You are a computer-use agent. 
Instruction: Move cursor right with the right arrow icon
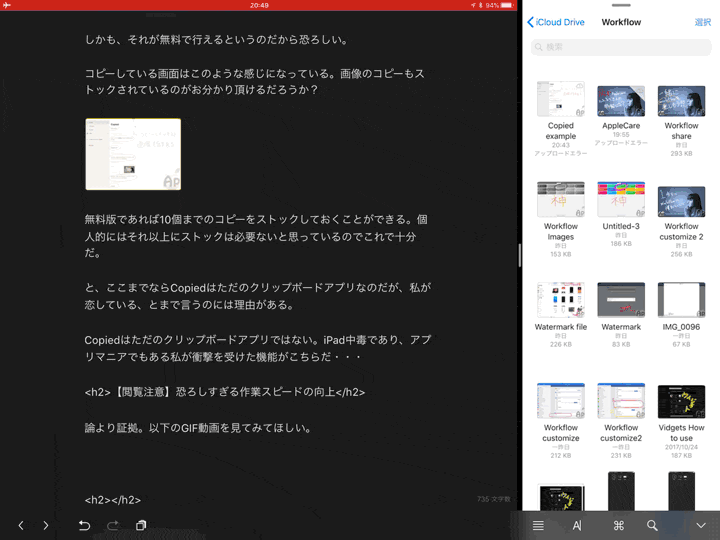point(46,525)
